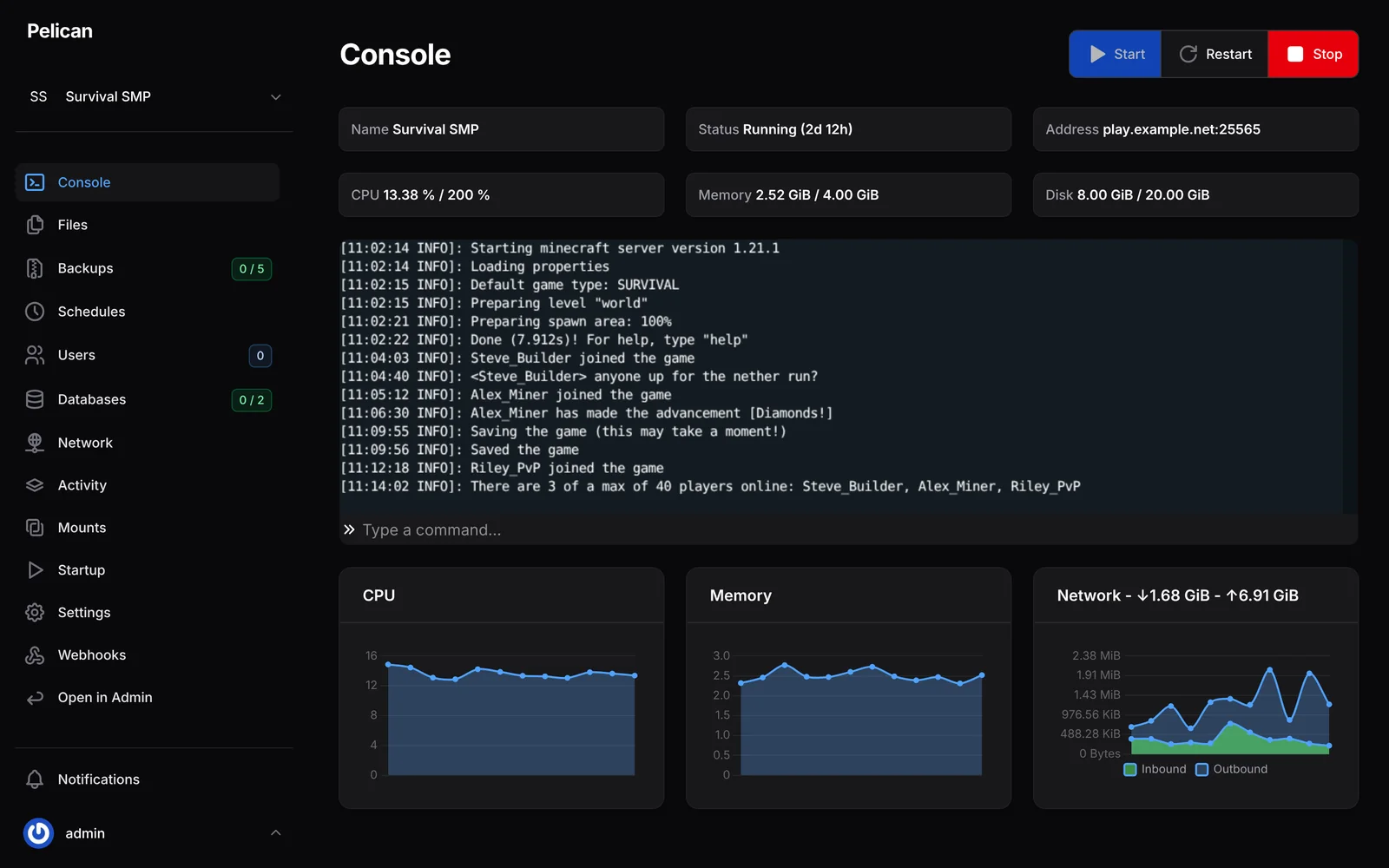Click the Disk 8.00 GiB / 20.00 GiB card
This screenshot has width=1389, height=868.
(x=1195, y=195)
